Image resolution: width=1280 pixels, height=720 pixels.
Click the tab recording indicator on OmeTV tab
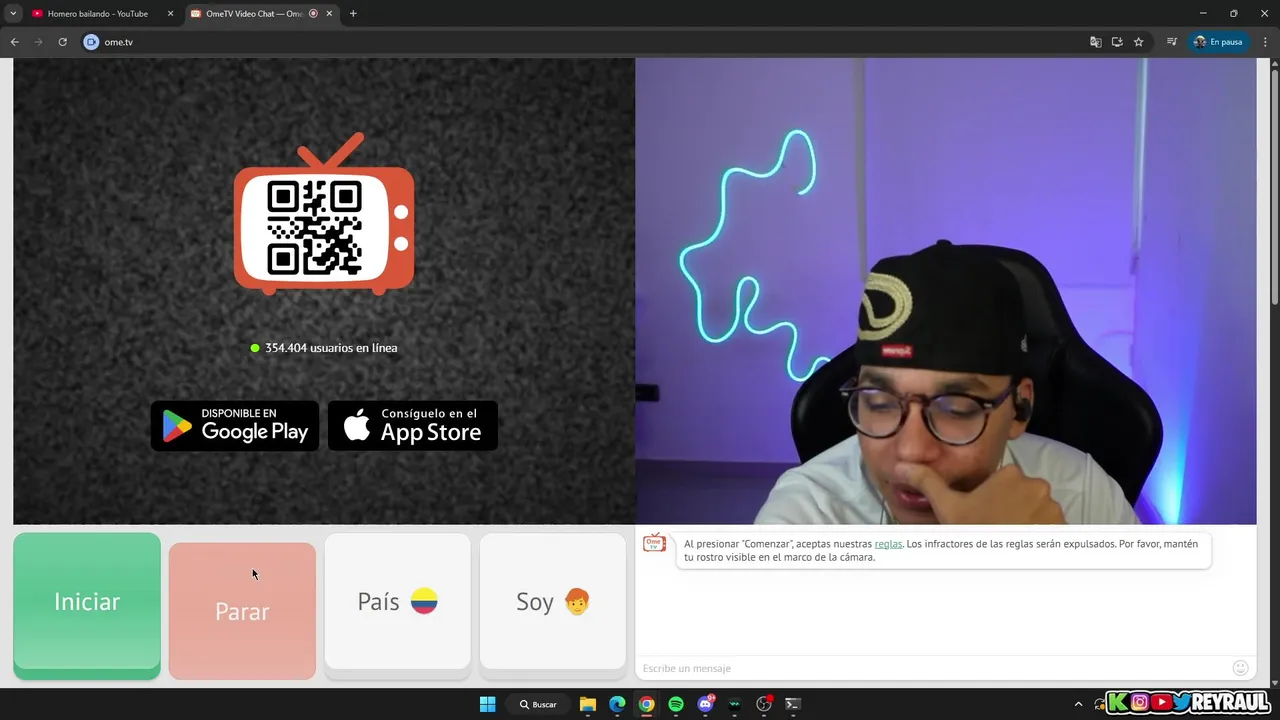click(x=314, y=14)
